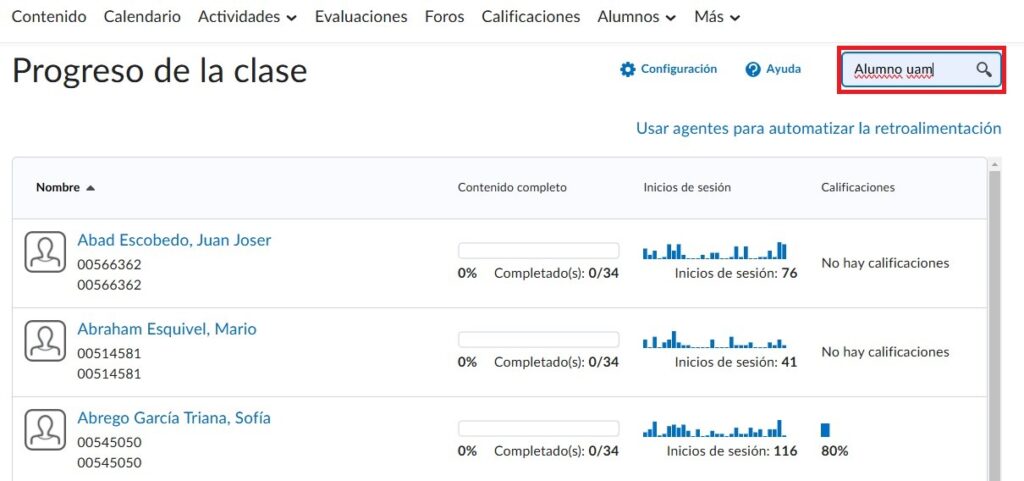Expand the Alumnos dropdown menu
Viewport: 1024px width, 481px height.
click(x=636, y=17)
